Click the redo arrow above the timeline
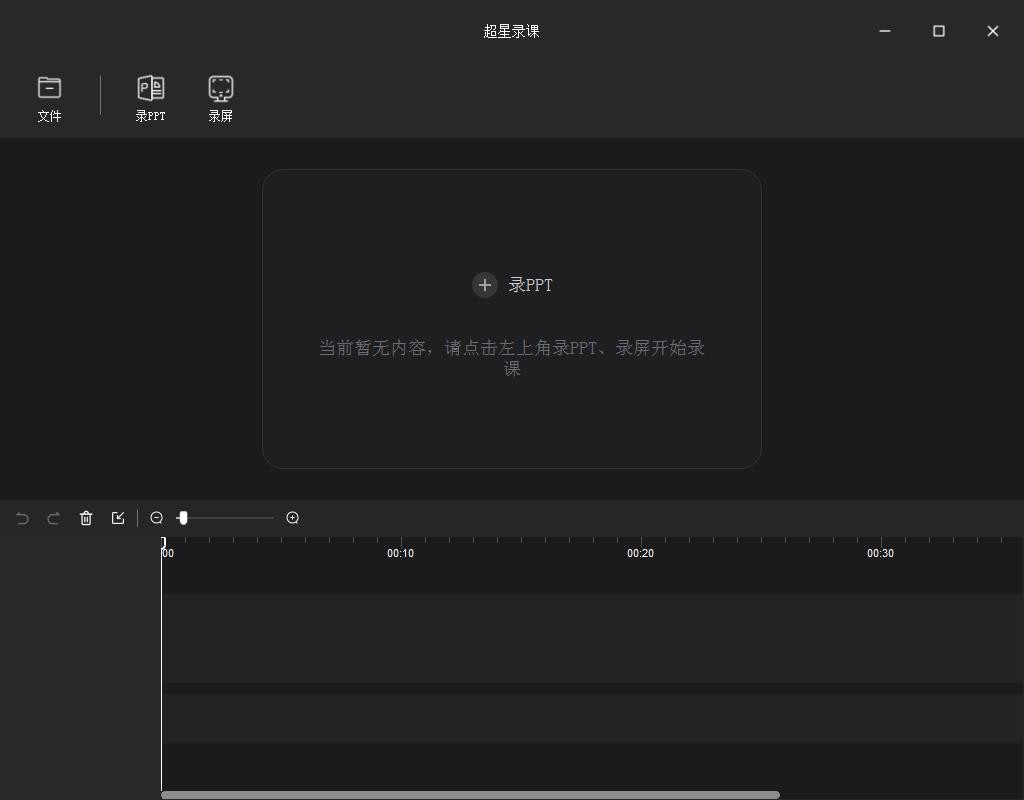 [53, 518]
